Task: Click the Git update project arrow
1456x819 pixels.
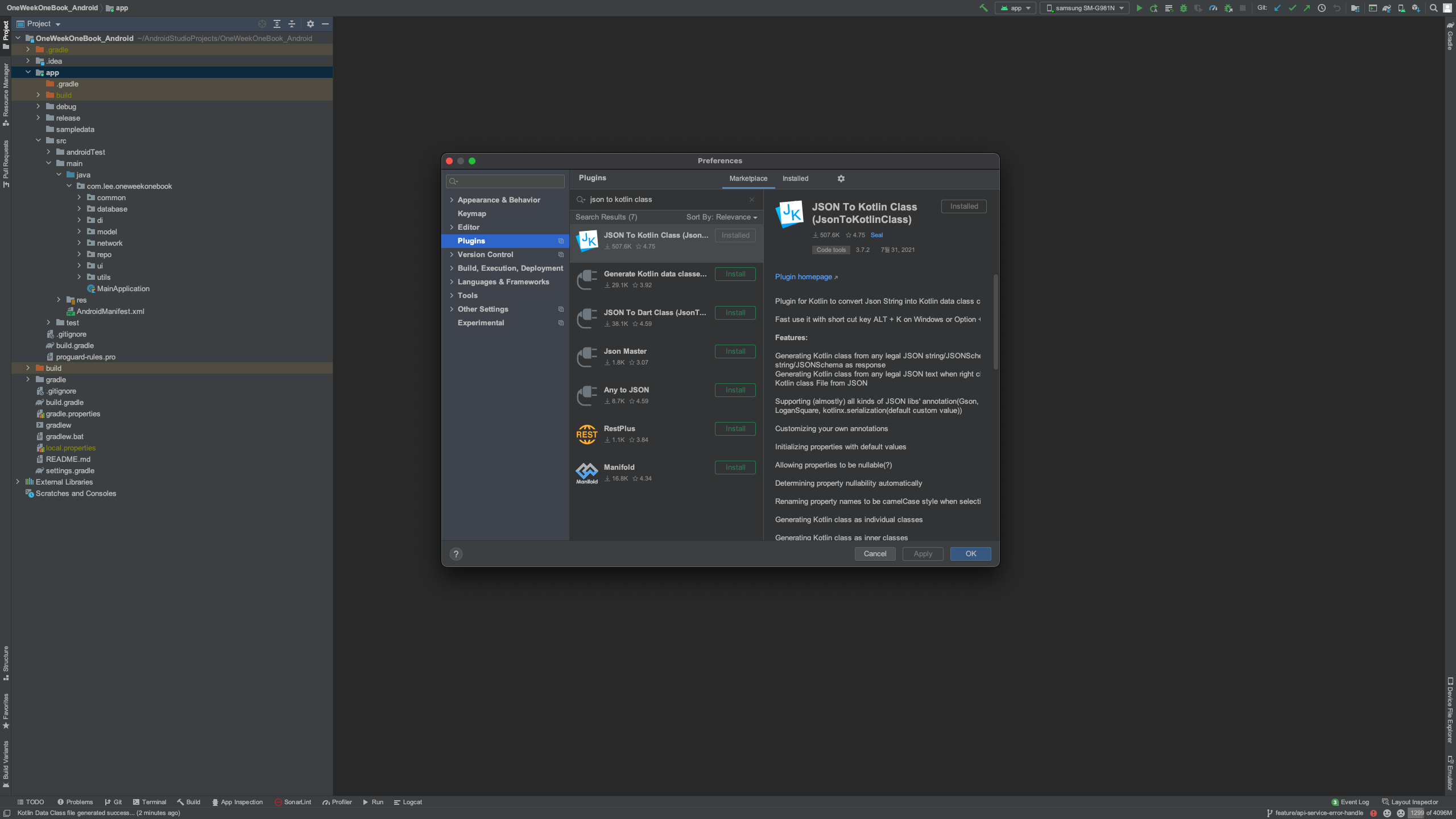Action: tap(1277, 8)
